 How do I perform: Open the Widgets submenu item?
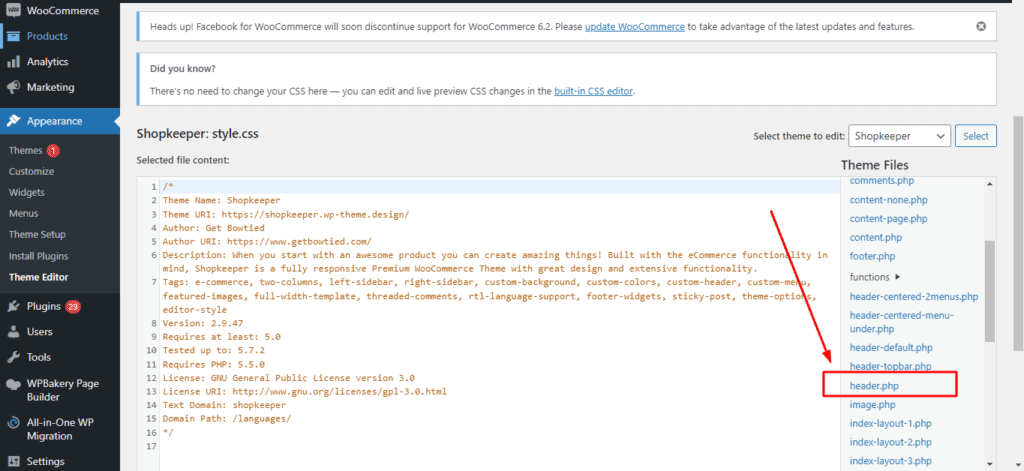click(x=27, y=193)
